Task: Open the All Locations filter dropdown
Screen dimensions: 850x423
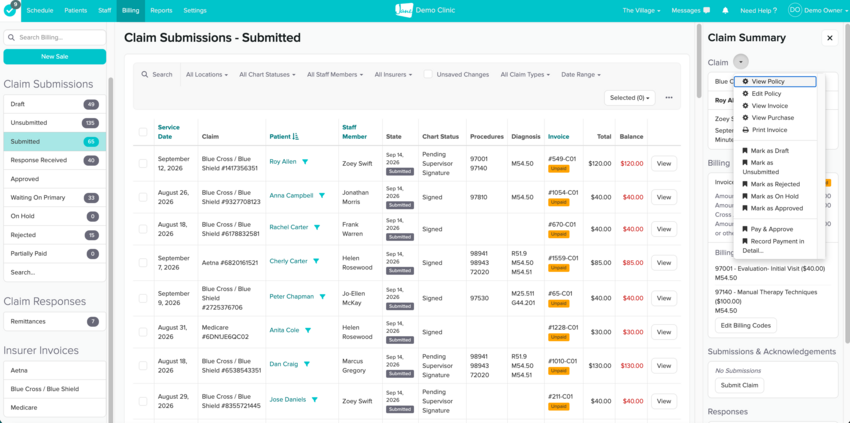Action: coord(207,74)
